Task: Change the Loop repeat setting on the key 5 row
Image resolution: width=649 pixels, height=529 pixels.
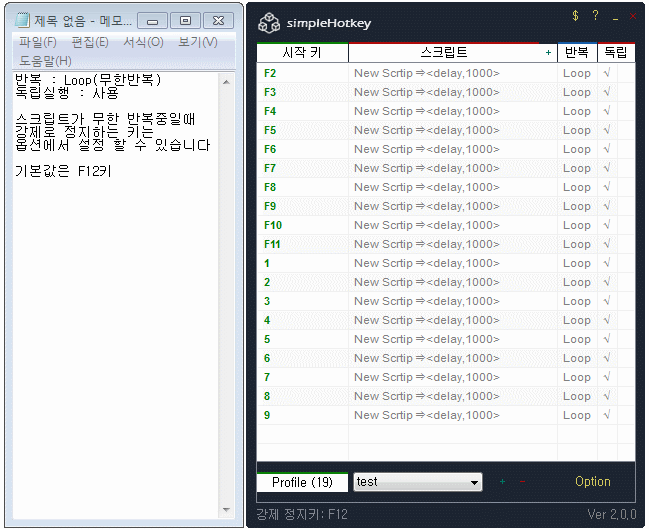Action: click(x=577, y=339)
